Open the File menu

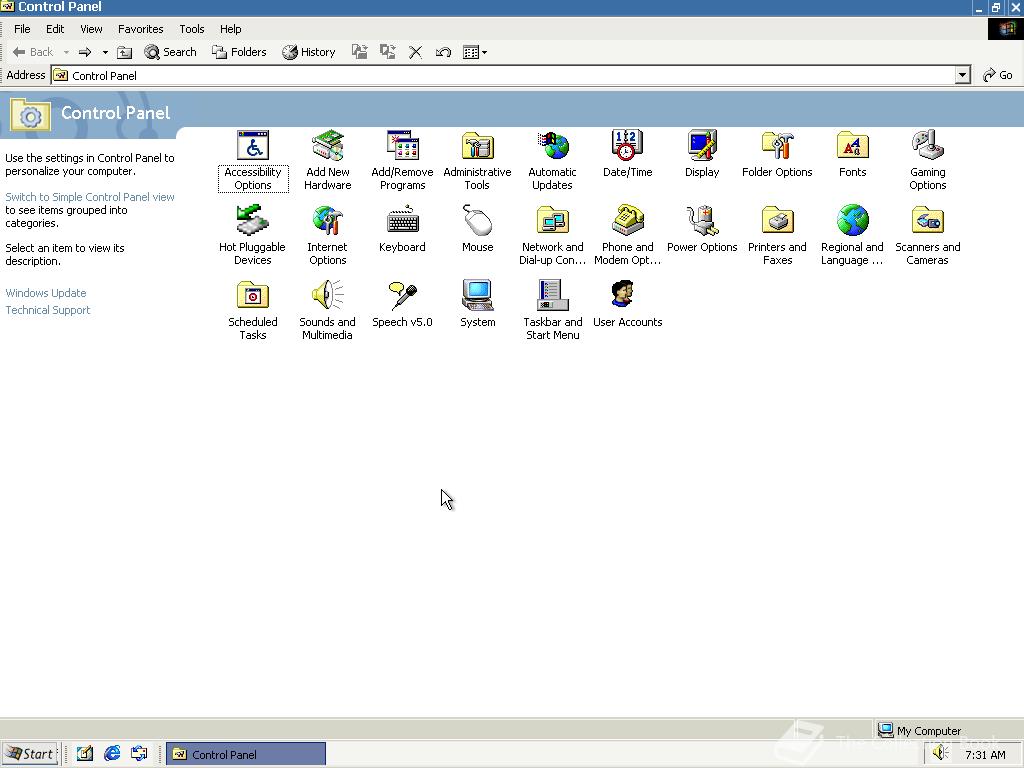(x=22, y=29)
